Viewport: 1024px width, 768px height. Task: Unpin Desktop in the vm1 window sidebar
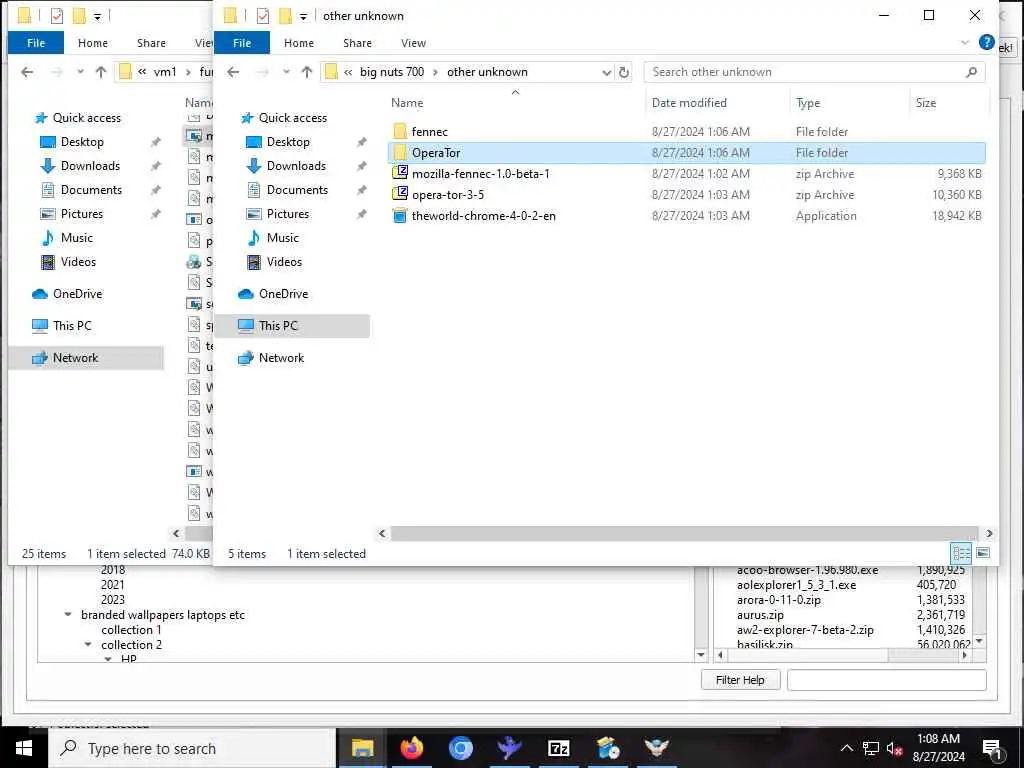coord(155,142)
